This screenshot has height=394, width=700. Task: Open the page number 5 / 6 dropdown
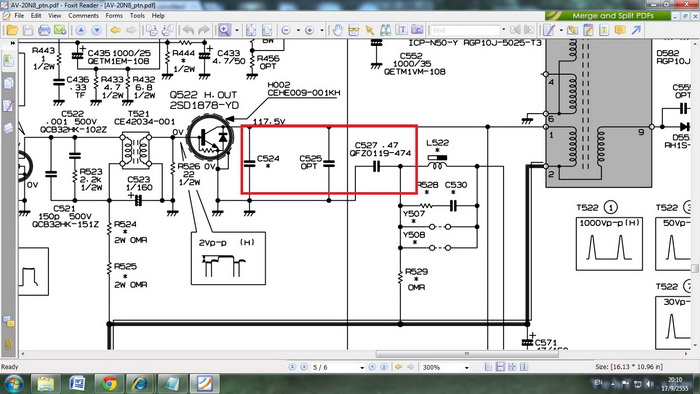point(362,368)
